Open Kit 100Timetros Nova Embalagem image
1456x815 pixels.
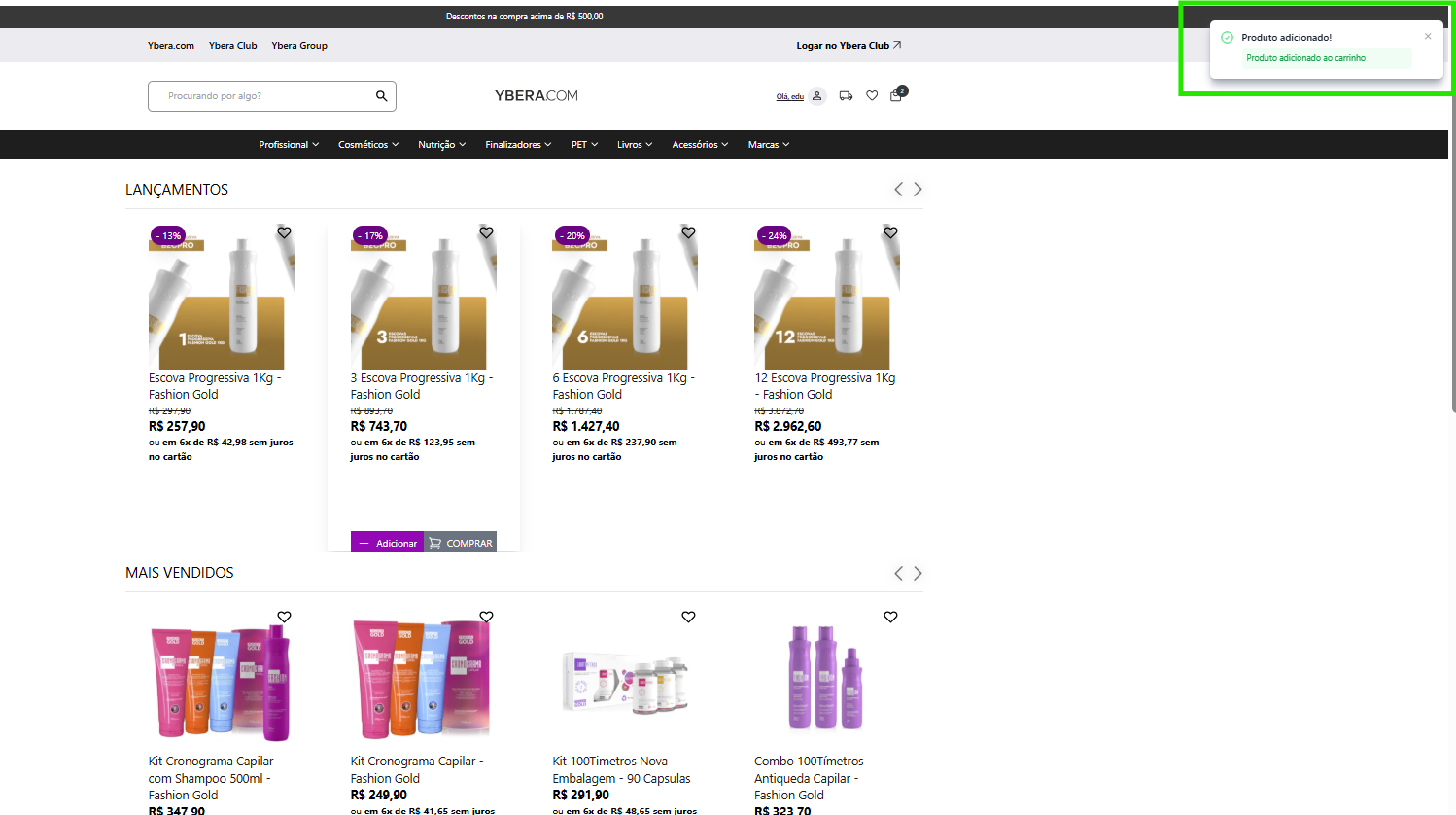[x=625, y=682]
